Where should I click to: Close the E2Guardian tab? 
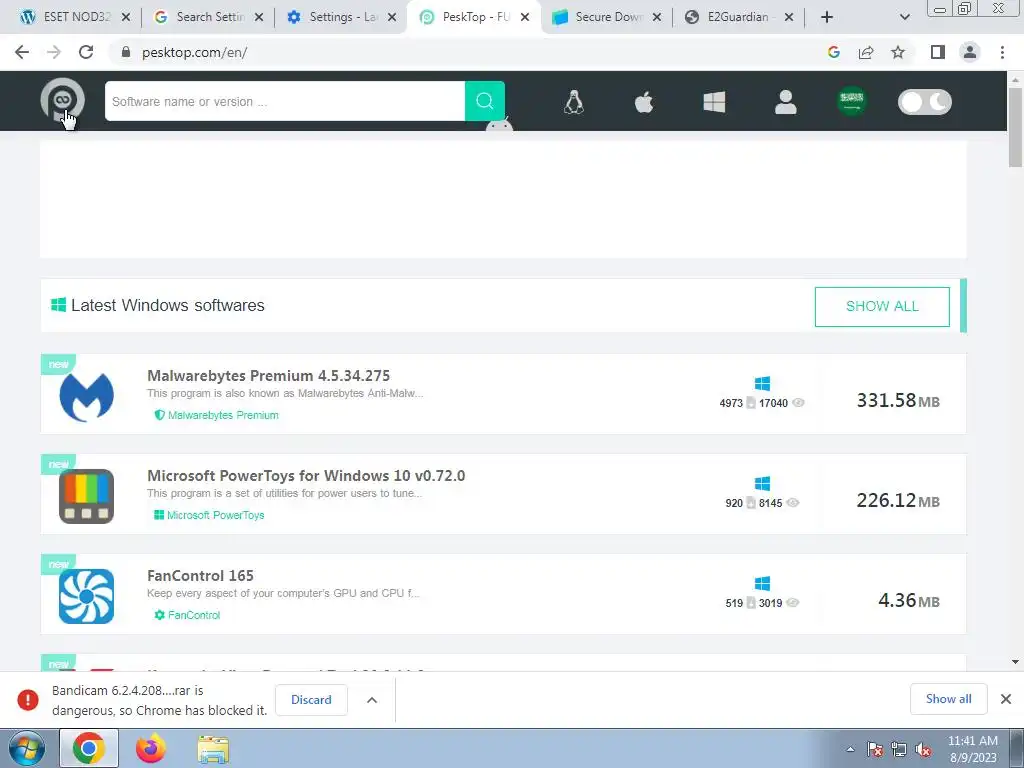tap(789, 18)
